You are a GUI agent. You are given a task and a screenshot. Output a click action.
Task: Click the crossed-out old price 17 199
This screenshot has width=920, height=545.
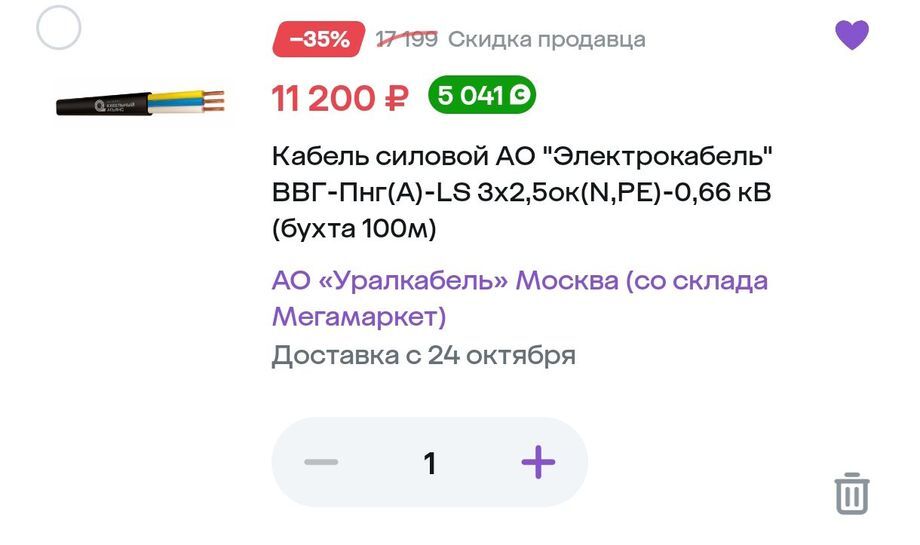click(406, 40)
